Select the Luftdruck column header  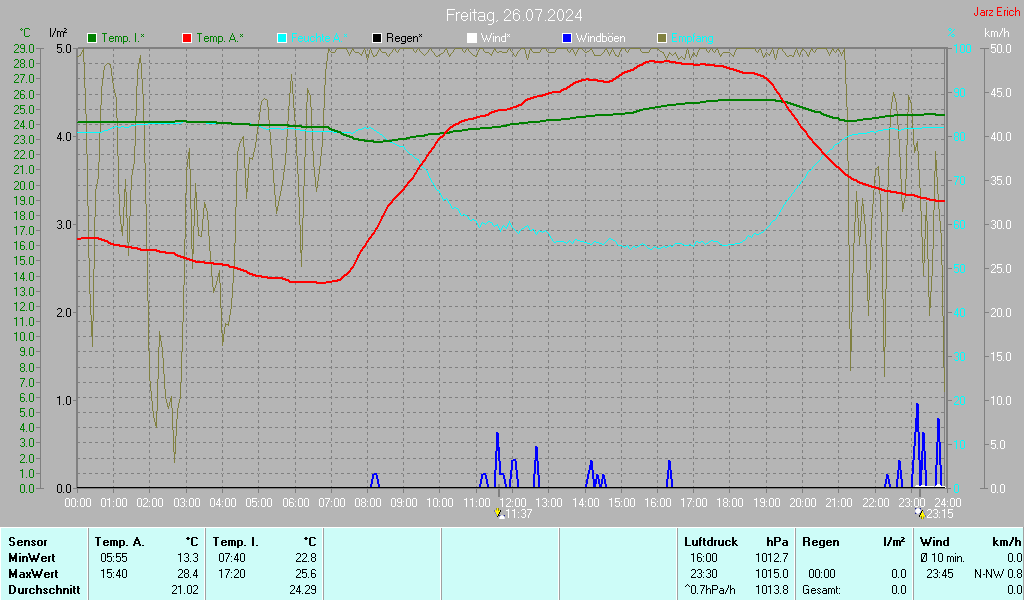(710, 541)
